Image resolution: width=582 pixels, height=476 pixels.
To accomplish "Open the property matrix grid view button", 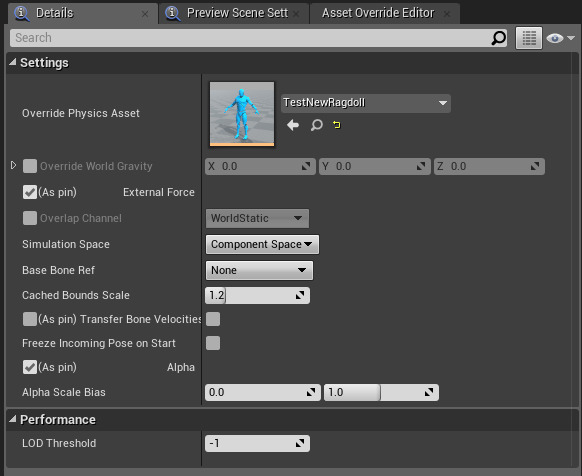I will [529, 38].
